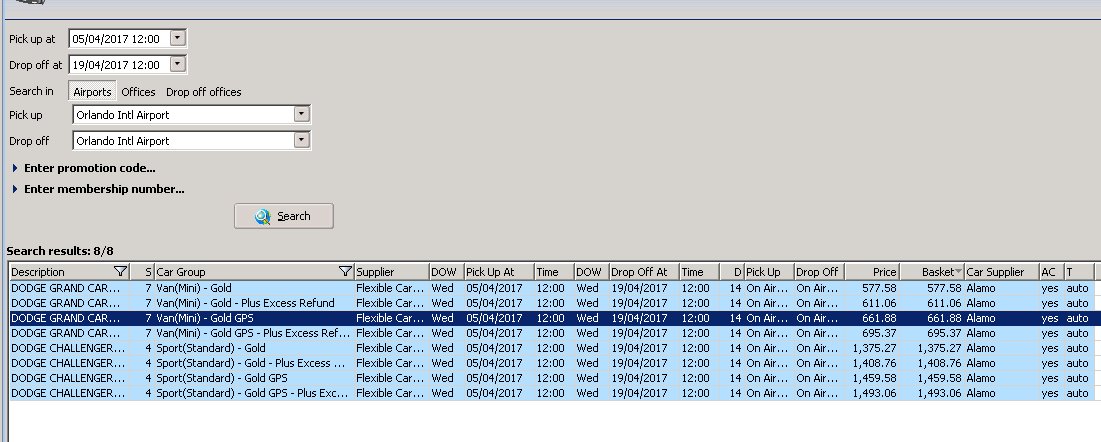Expand Enter promotion code section
The width and height of the screenshot is (1101, 442).
pyautogui.click(x=83, y=168)
